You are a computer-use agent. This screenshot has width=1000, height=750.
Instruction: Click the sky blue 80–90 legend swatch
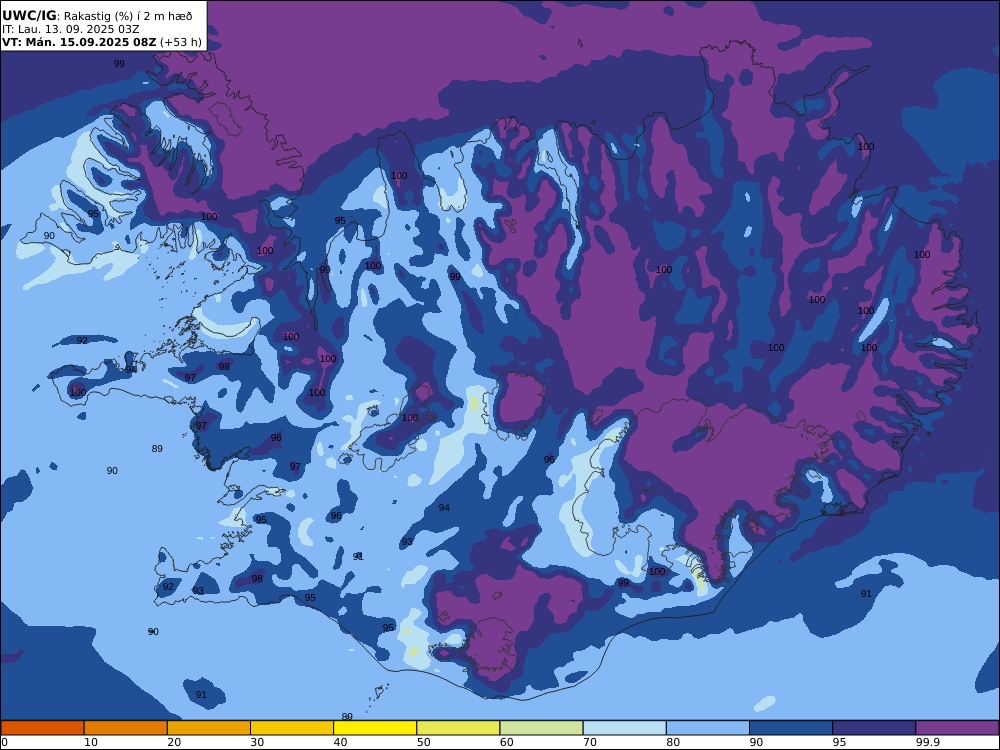708,728
